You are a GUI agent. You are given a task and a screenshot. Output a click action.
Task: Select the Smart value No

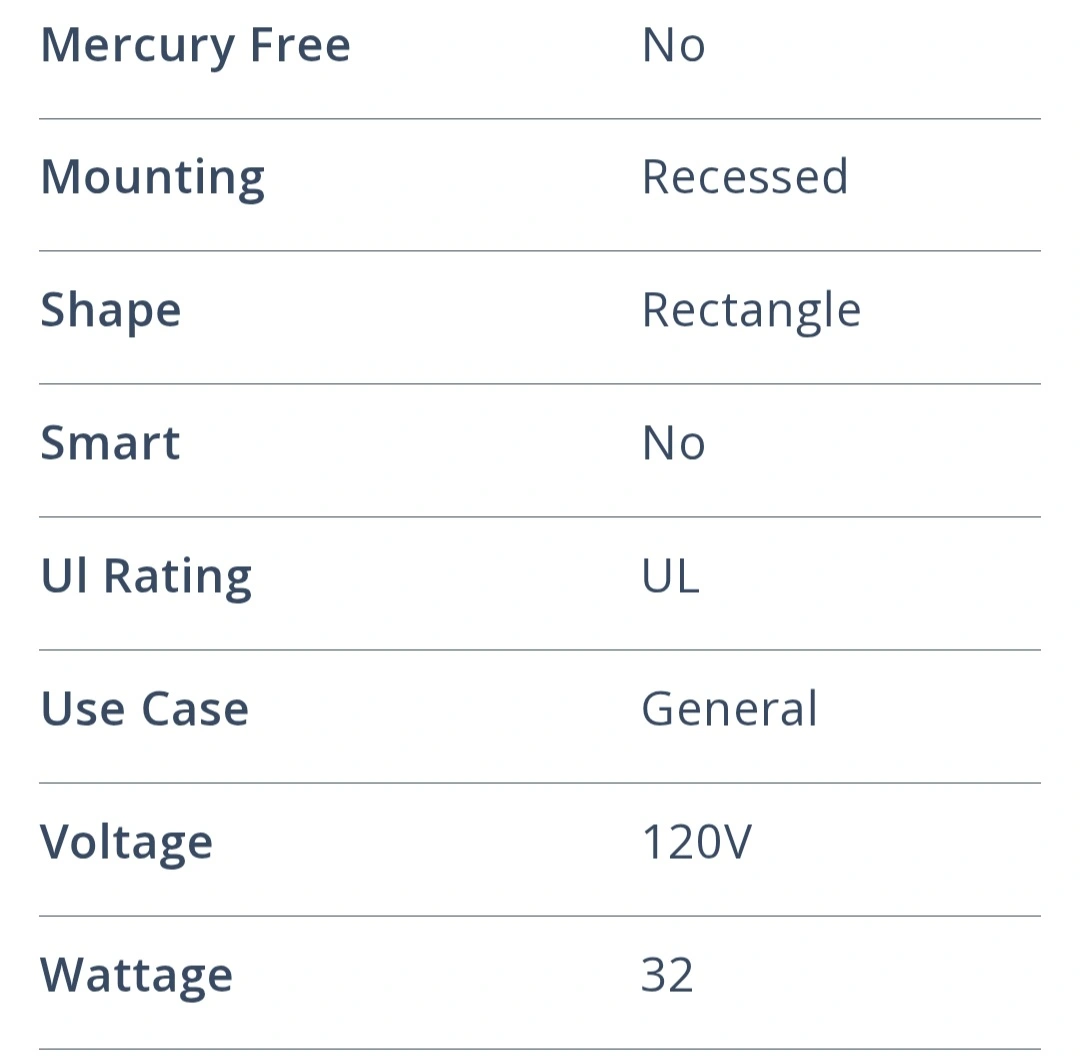pos(673,443)
